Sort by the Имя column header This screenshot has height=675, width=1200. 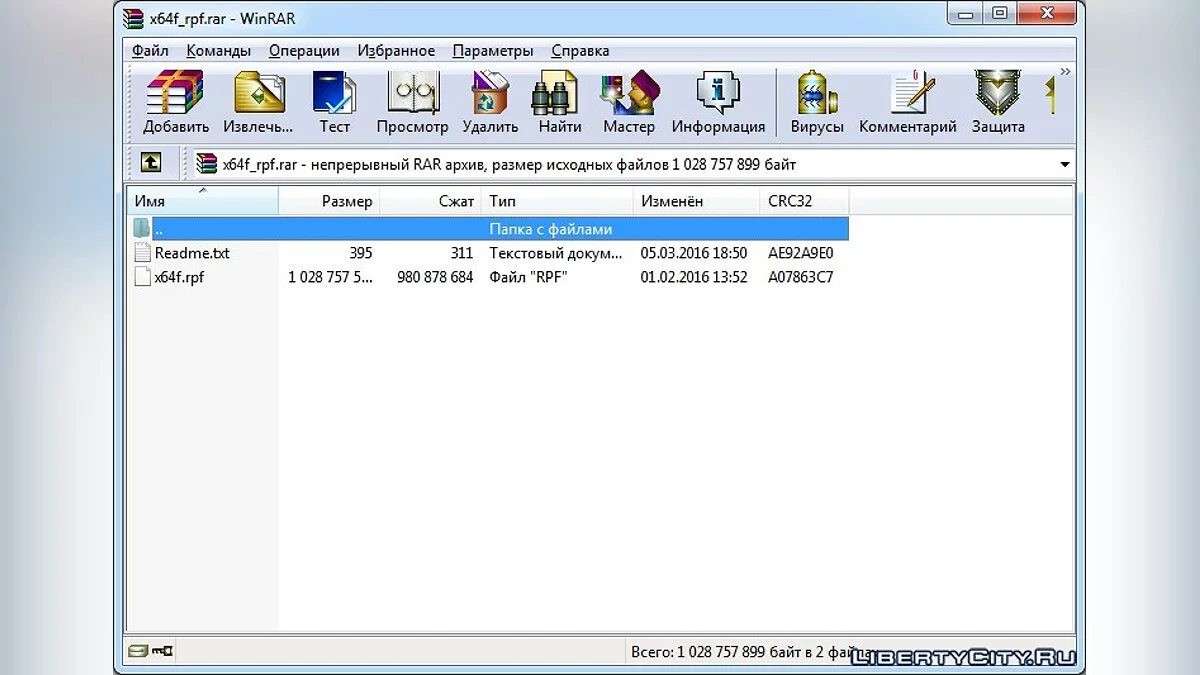pos(203,201)
